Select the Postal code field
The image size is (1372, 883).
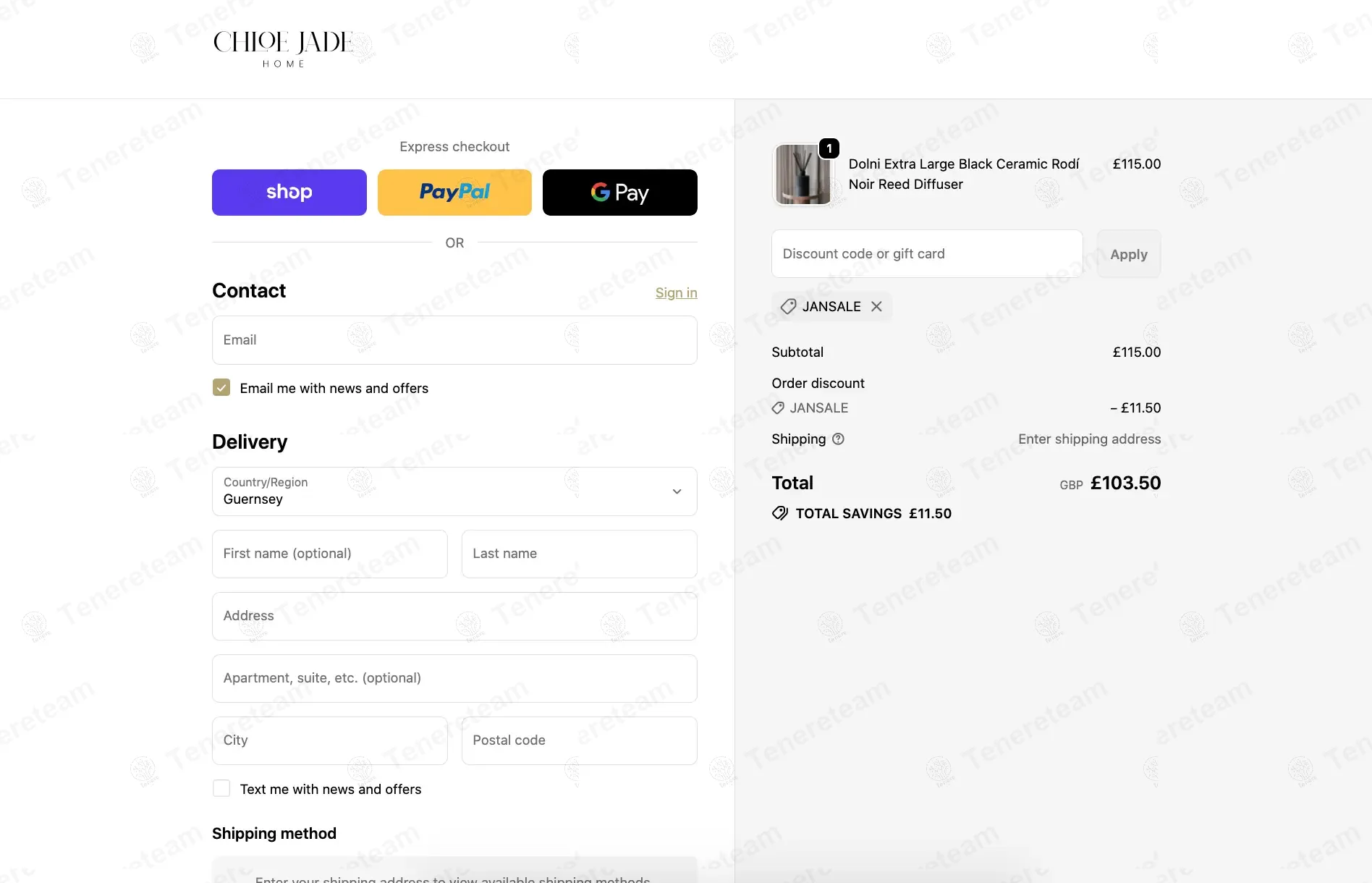coord(580,740)
